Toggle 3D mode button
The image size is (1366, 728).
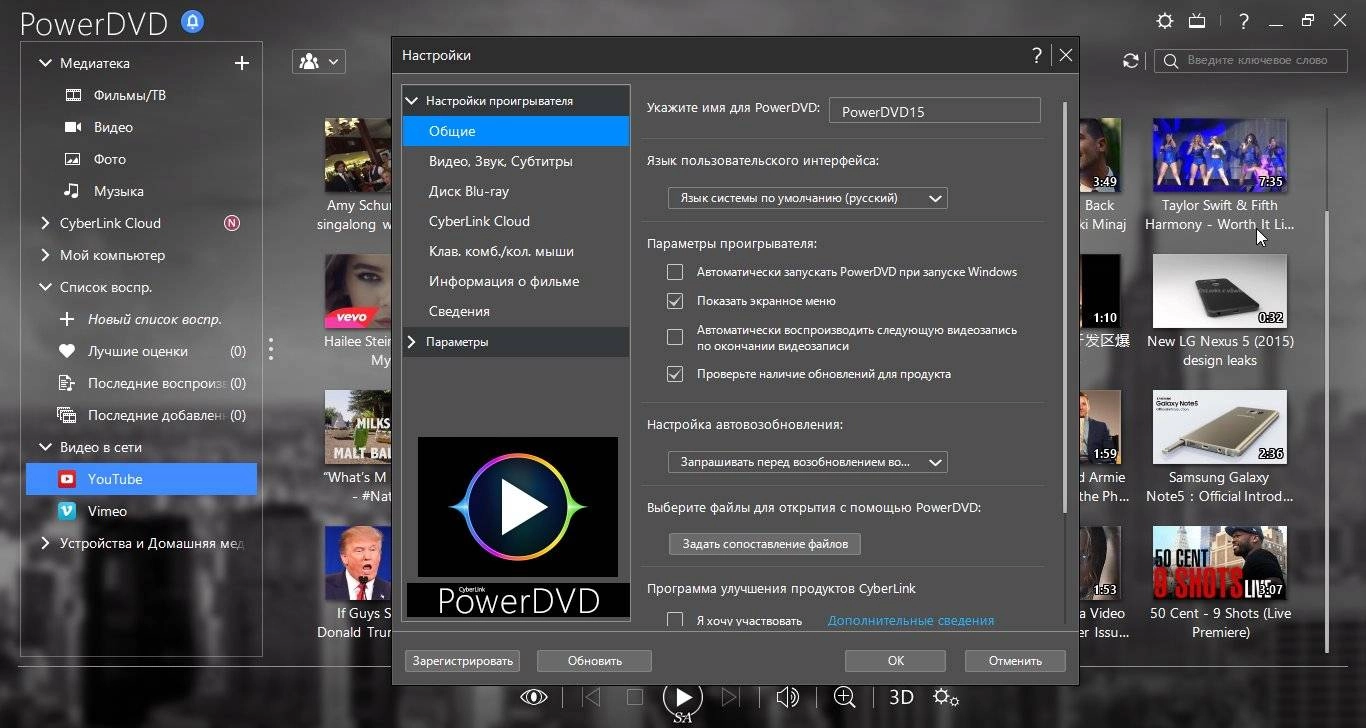point(901,697)
